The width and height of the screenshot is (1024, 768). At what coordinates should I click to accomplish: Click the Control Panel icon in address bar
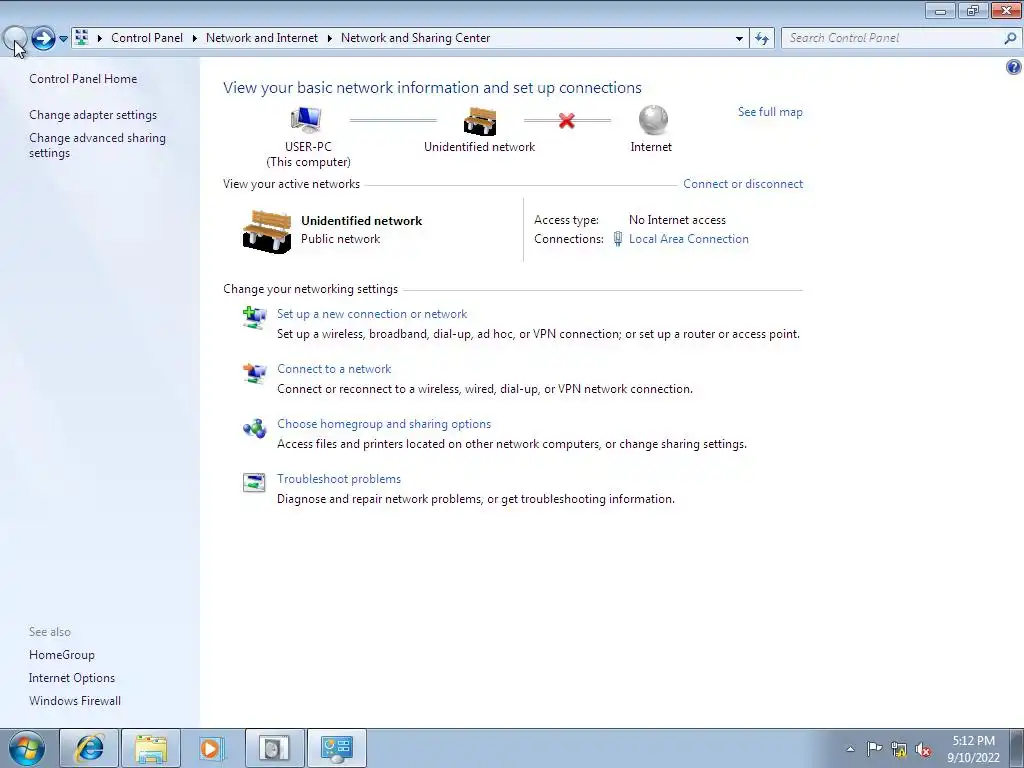click(x=82, y=38)
